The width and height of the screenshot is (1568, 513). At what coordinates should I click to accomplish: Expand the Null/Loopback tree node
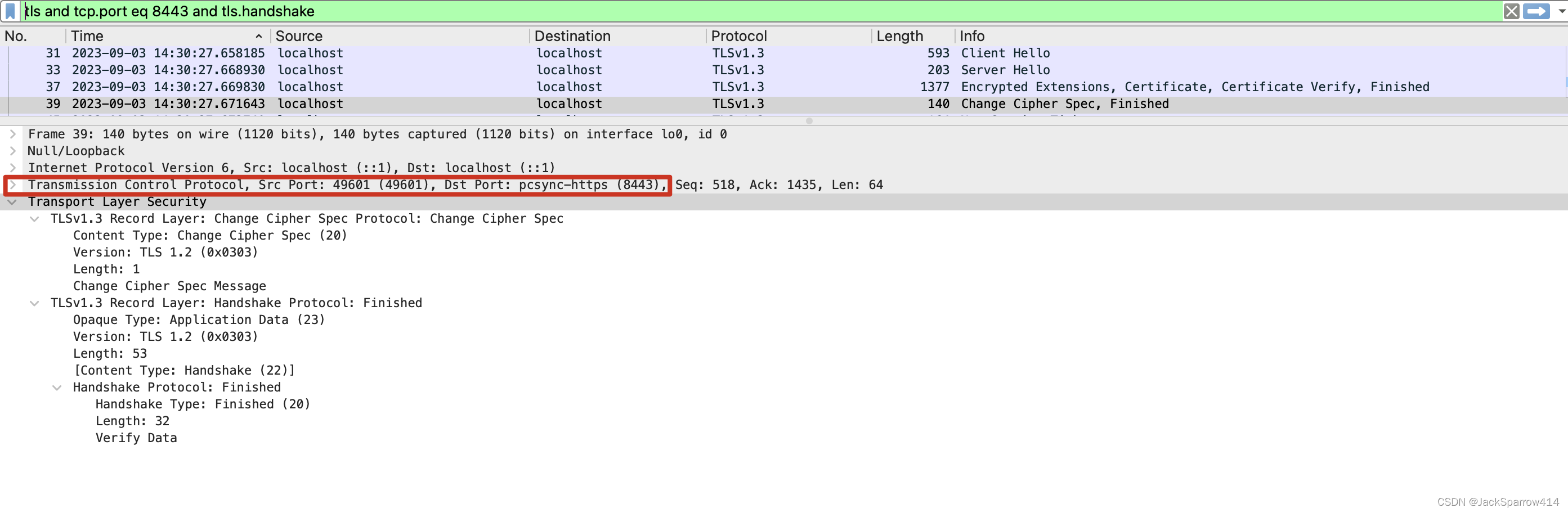tap(12, 151)
